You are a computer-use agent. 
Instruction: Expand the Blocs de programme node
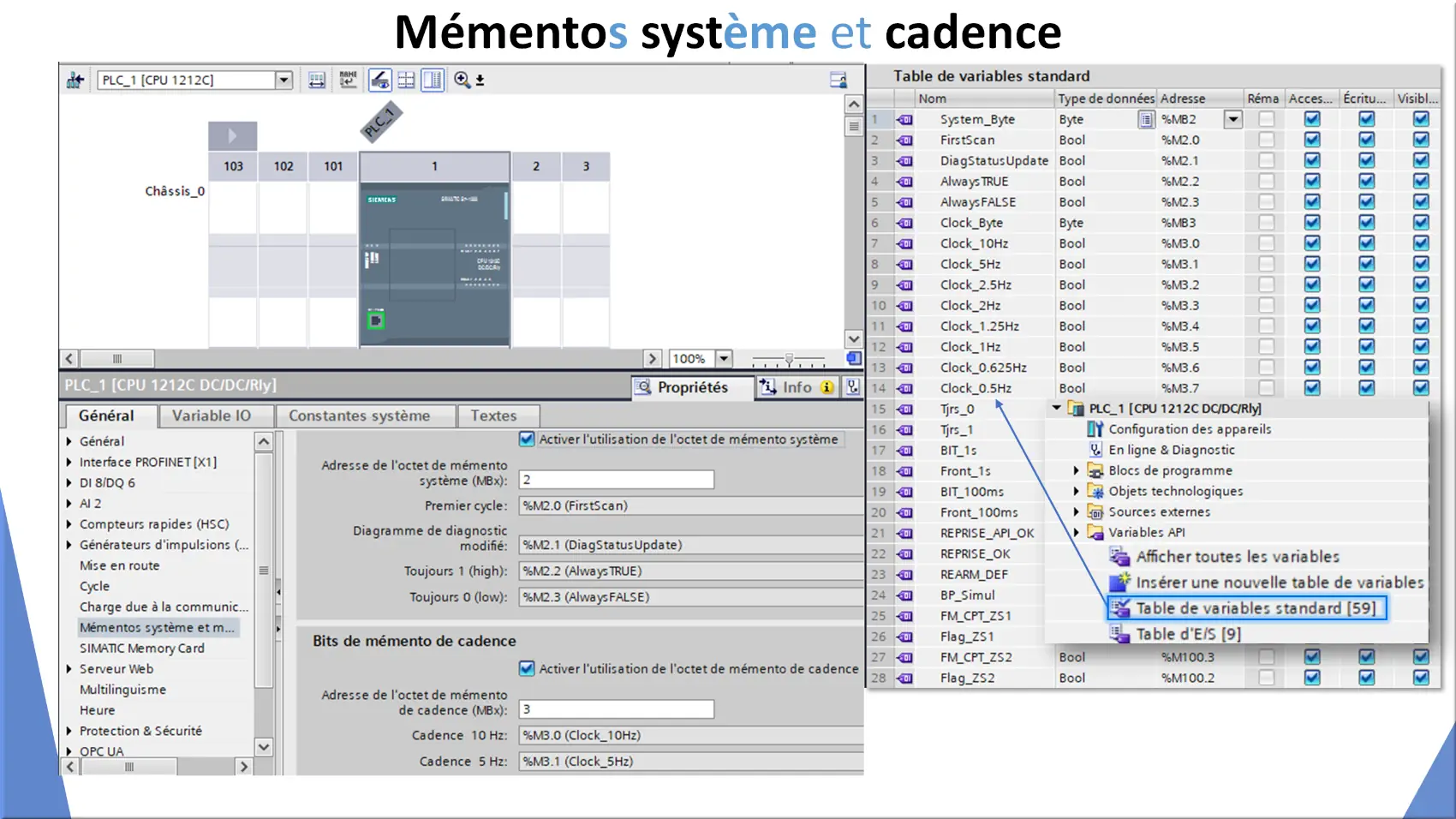[x=1077, y=470]
